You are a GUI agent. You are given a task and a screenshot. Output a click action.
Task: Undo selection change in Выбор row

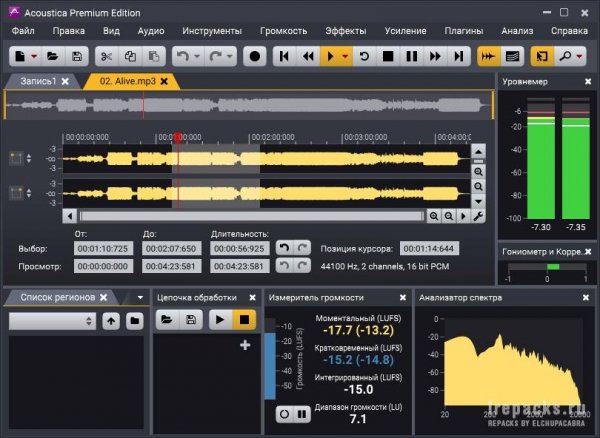284,248
